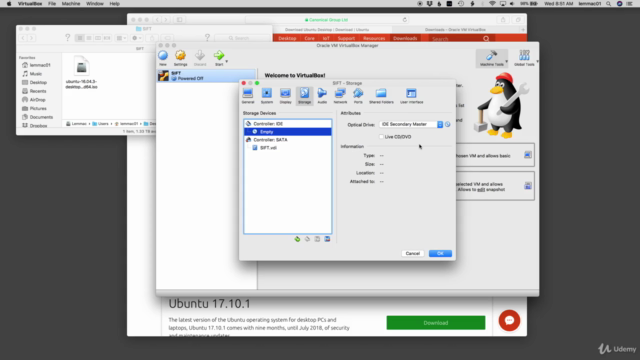This screenshot has width=640, height=360.
Task: Click the remove storage attachment icon
Action: point(327,239)
